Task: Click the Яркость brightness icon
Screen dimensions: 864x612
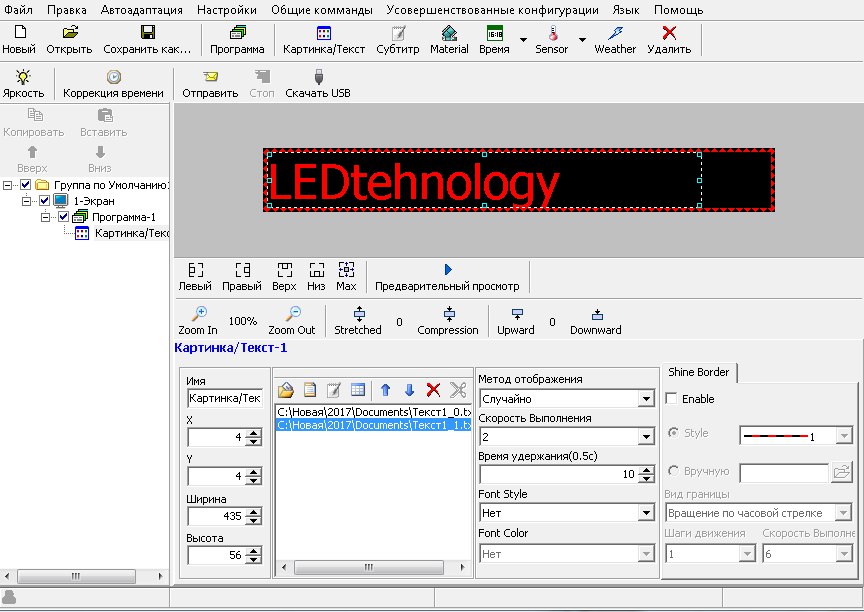Action: pyautogui.click(x=22, y=78)
